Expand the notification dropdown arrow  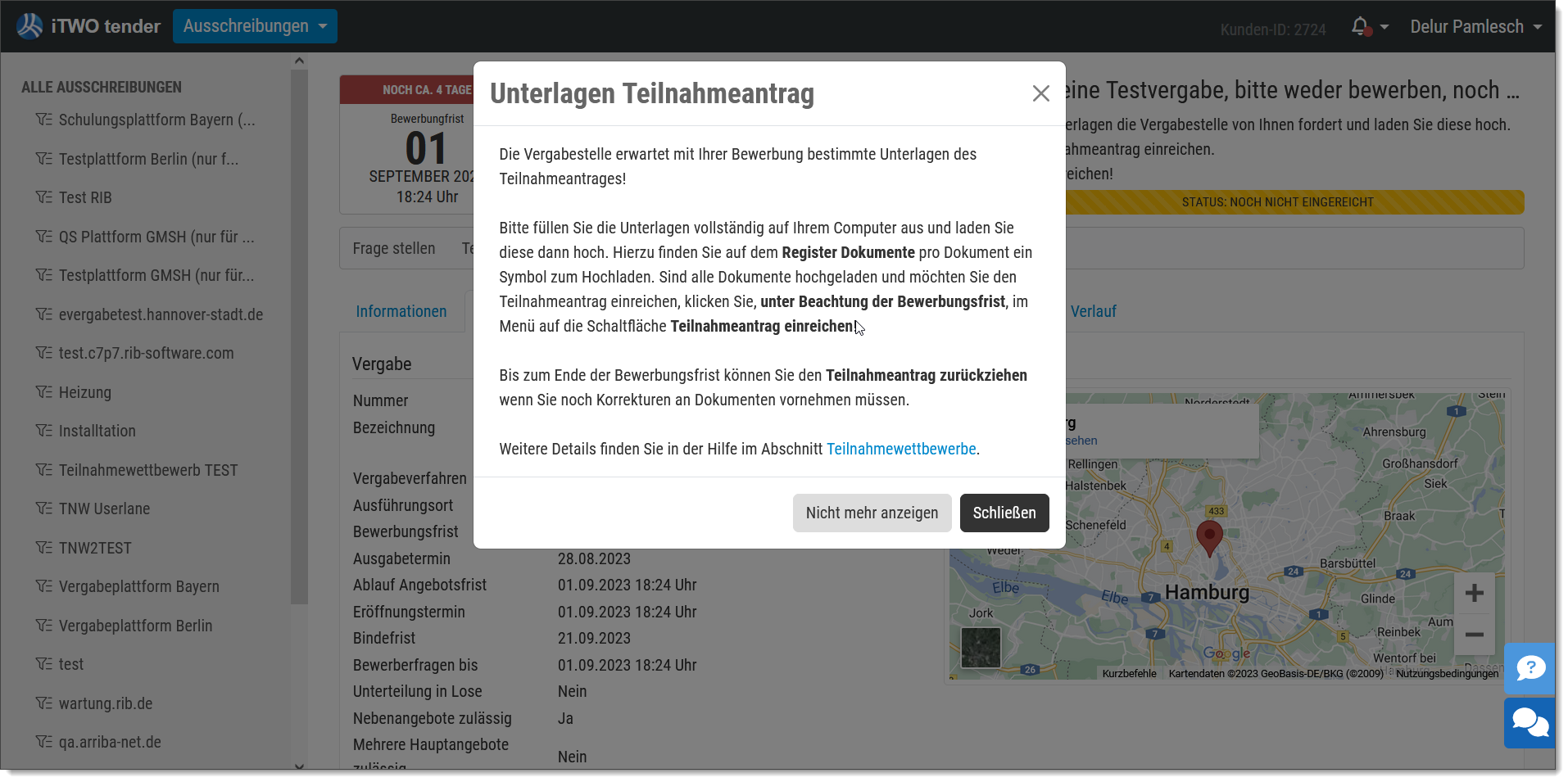[x=1384, y=27]
